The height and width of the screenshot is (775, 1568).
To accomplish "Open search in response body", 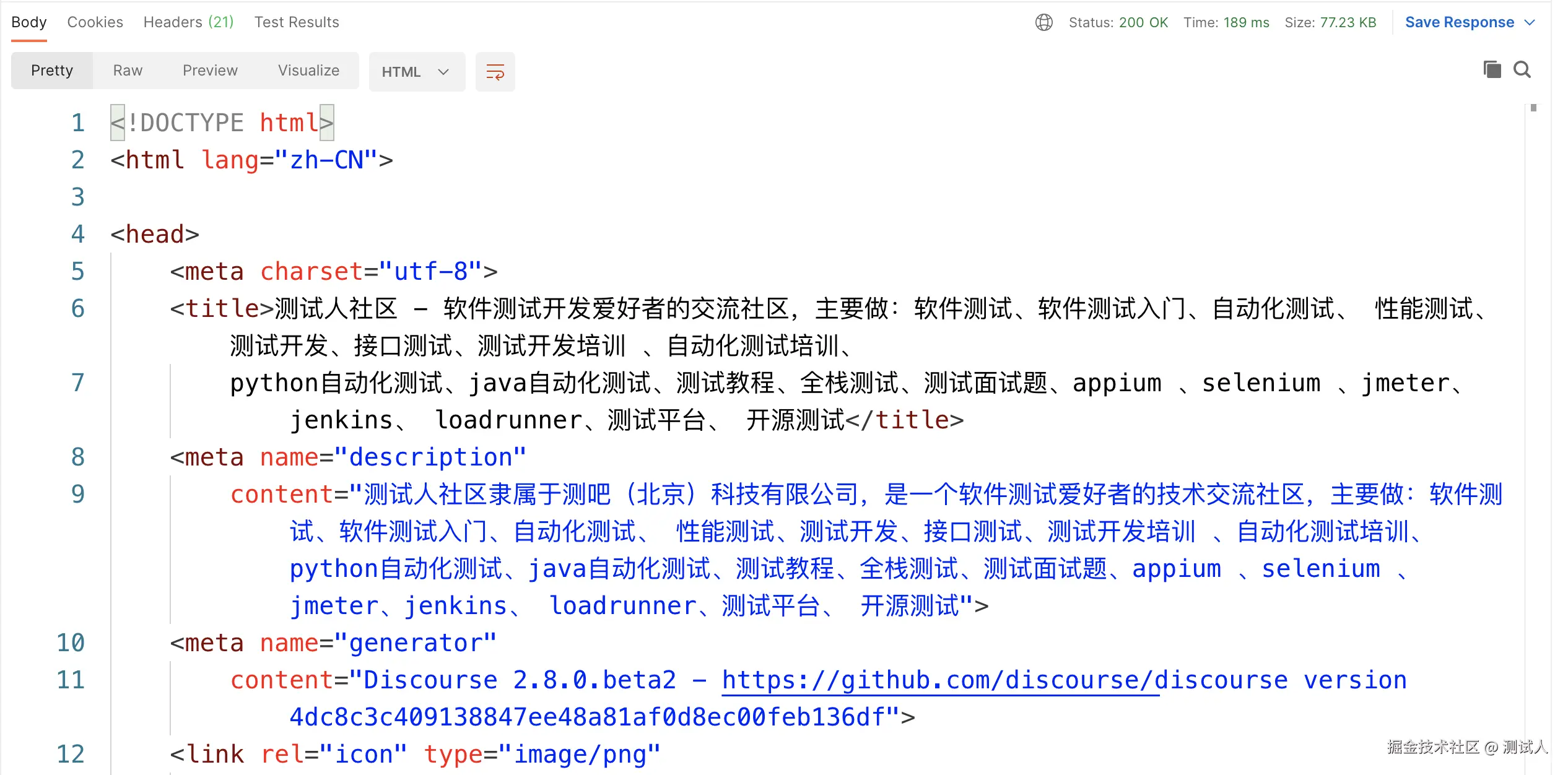I will click(x=1522, y=69).
